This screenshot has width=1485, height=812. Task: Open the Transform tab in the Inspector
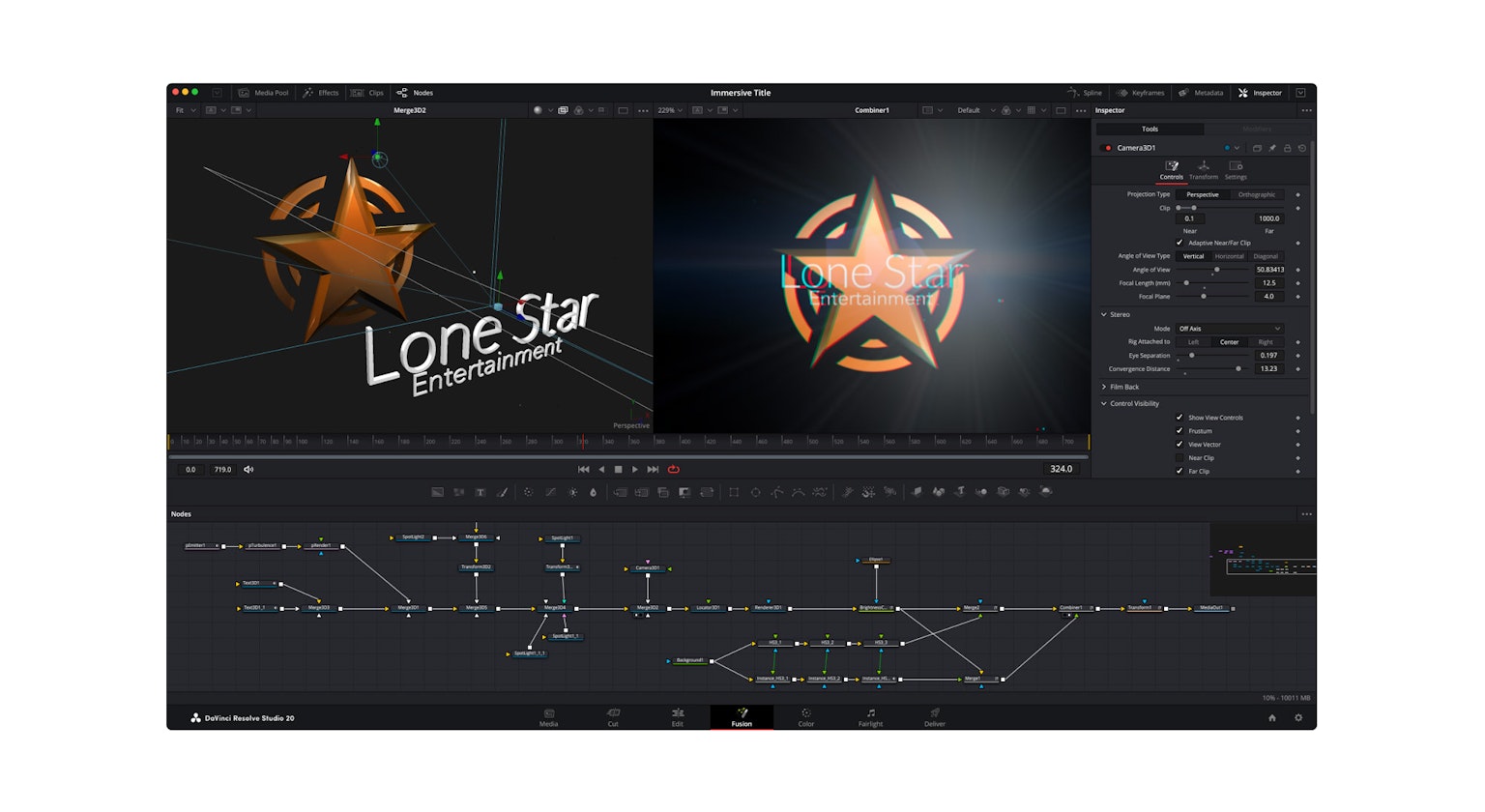tap(1204, 170)
